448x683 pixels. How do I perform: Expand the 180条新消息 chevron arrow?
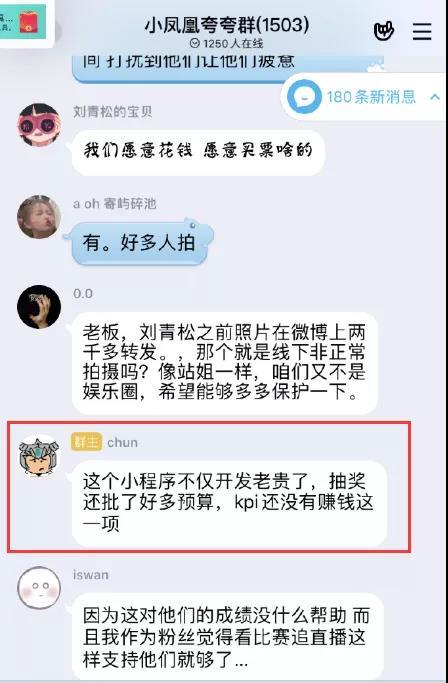coord(434,97)
